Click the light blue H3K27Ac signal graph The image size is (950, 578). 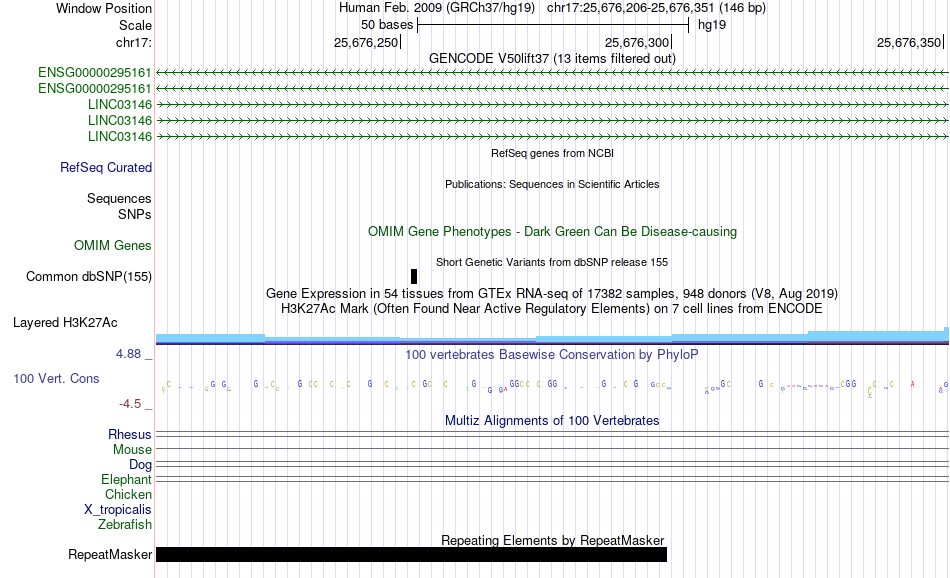coord(552,337)
